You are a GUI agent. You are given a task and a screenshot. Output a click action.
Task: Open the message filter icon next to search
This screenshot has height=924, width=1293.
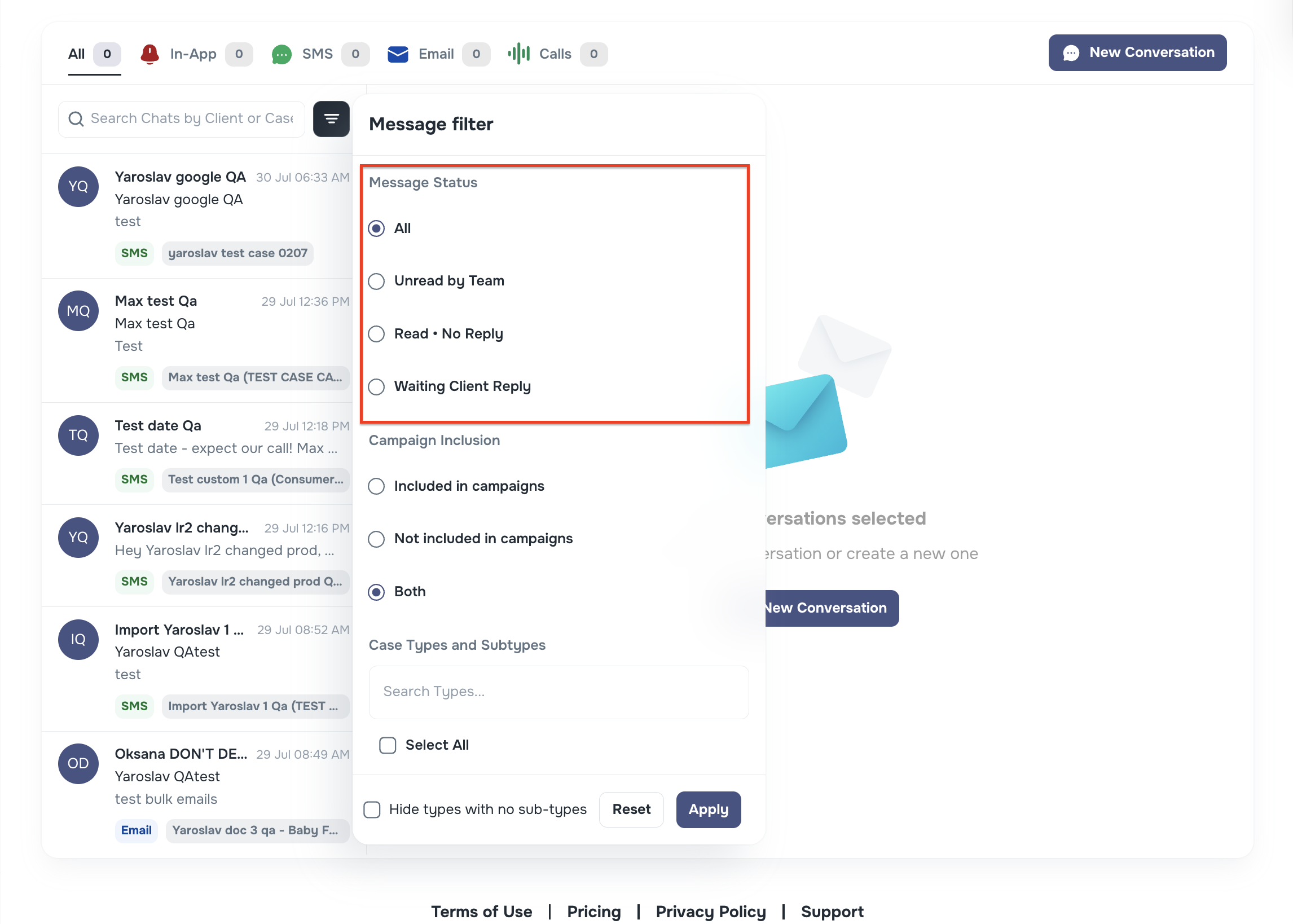[x=332, y=119]
